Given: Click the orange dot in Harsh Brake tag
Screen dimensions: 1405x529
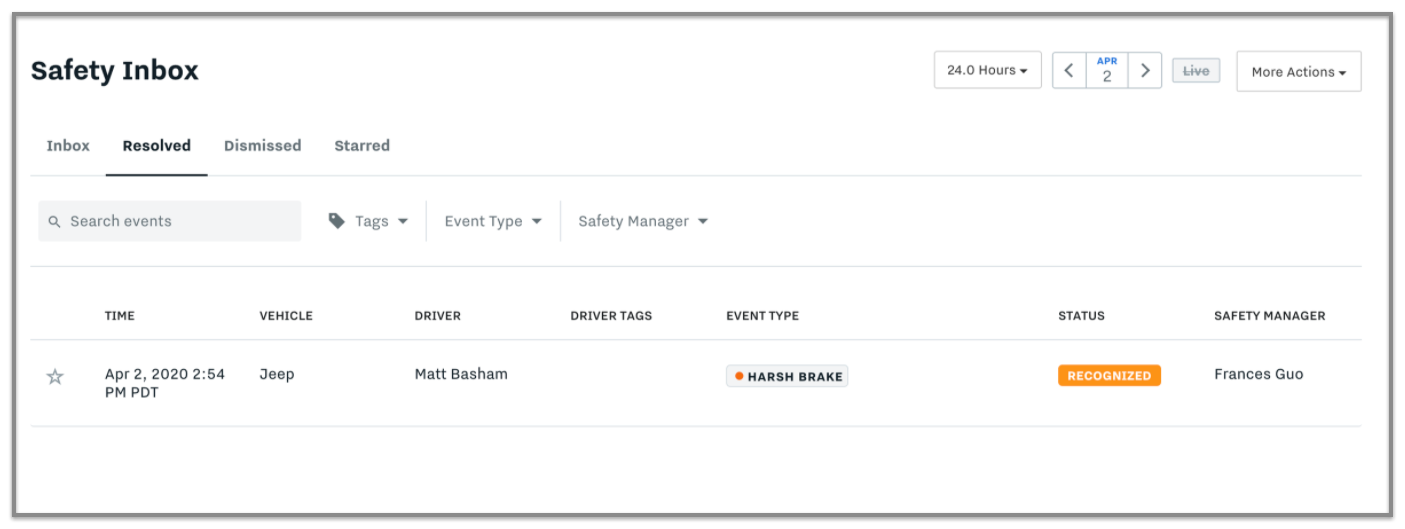Looking at the screenshot, I should [739, 376].
